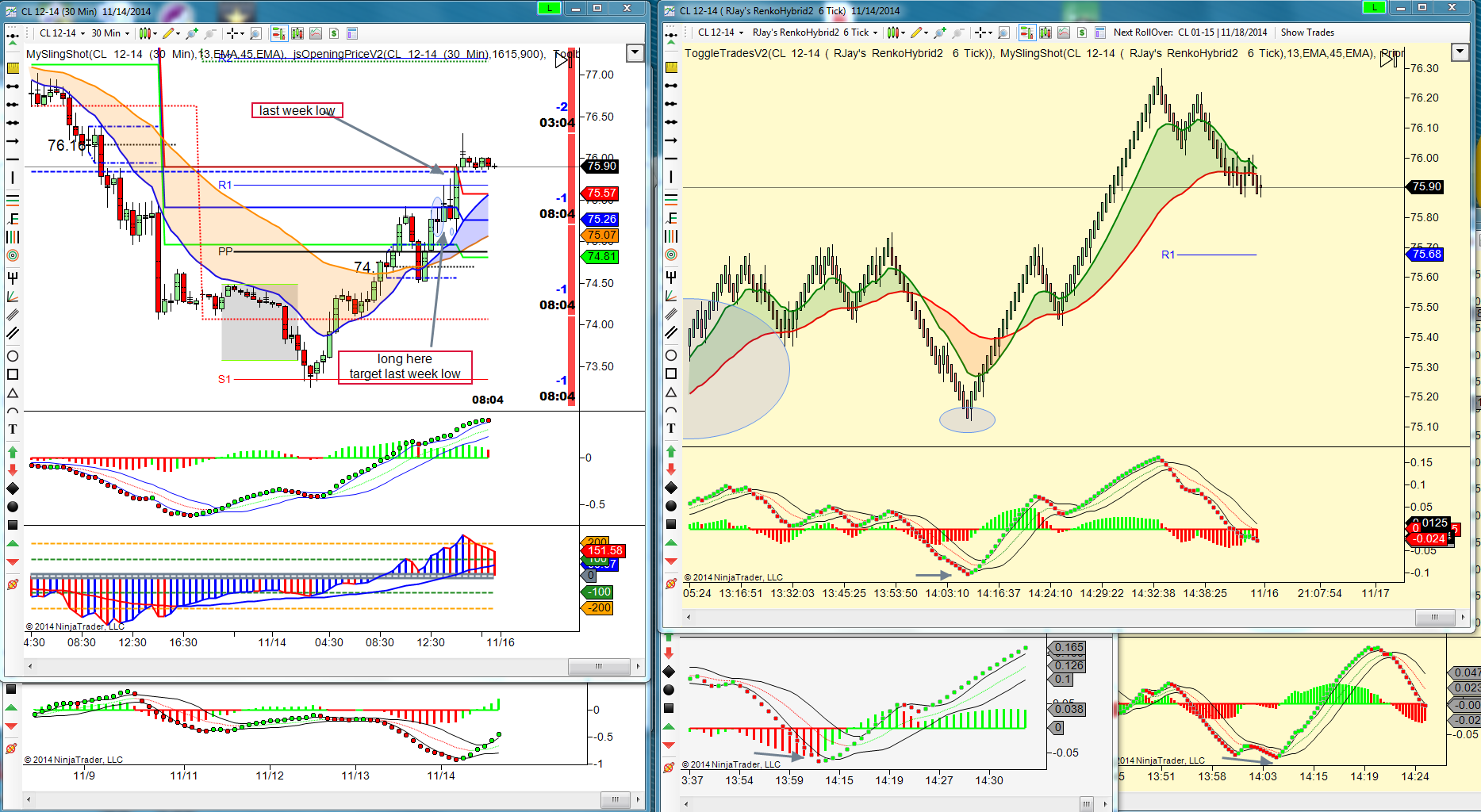The height and width of the screenshot is (812, 1481).
Task: Open chart style candlestick menu in left chart
Action: [147, 33]
